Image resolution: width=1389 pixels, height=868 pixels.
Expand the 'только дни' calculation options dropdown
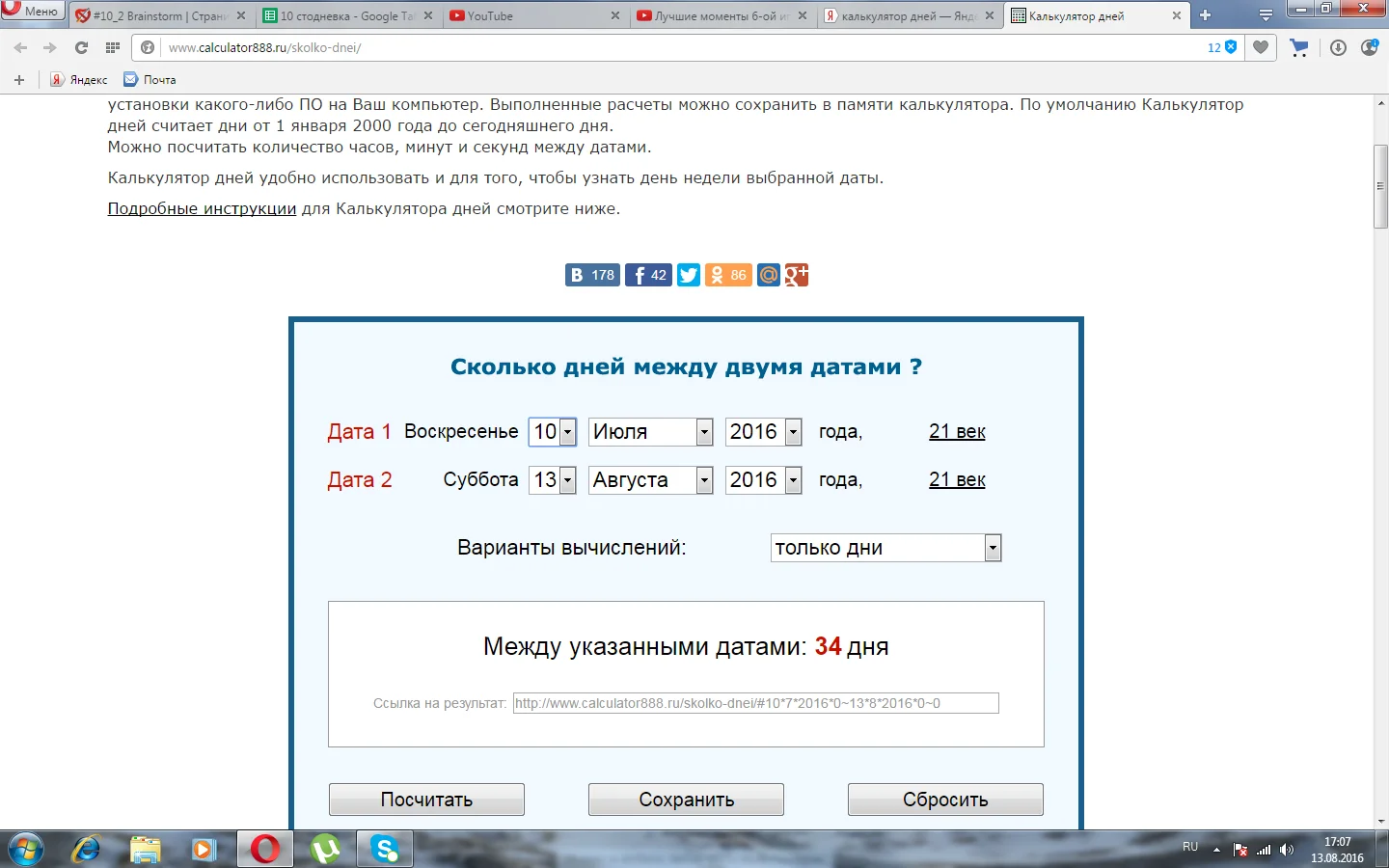coord(886,548)
